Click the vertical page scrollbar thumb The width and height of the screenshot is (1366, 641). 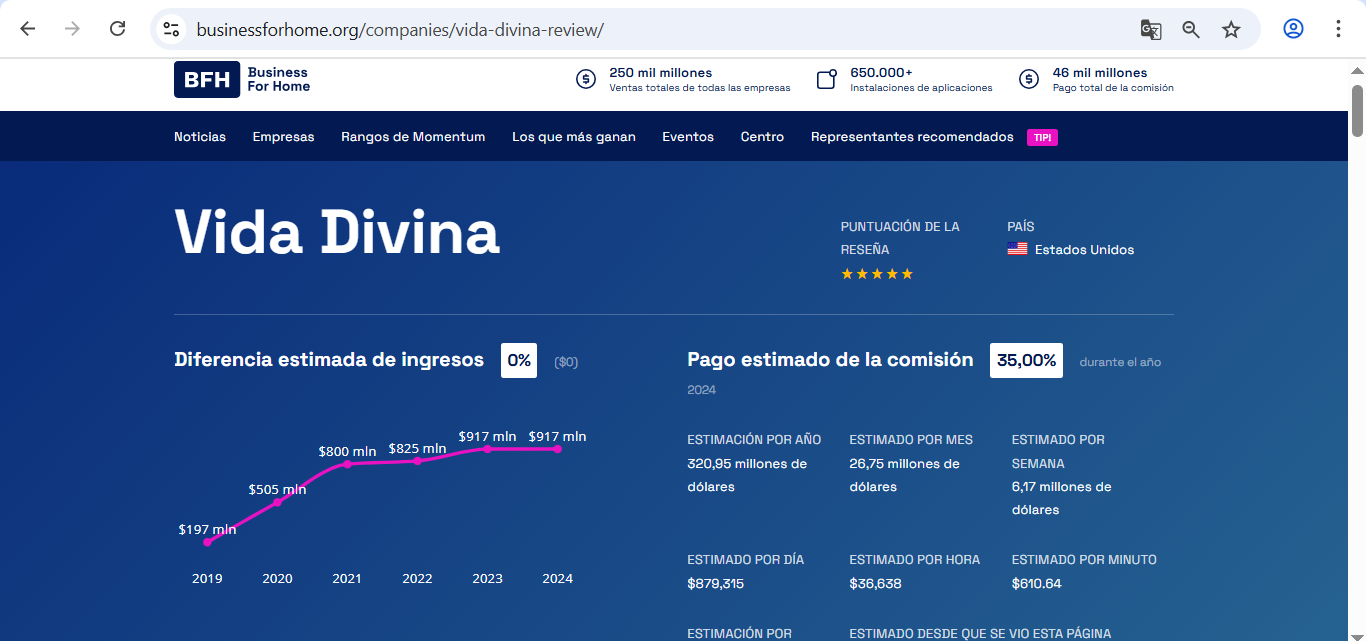pos(1357,110)
